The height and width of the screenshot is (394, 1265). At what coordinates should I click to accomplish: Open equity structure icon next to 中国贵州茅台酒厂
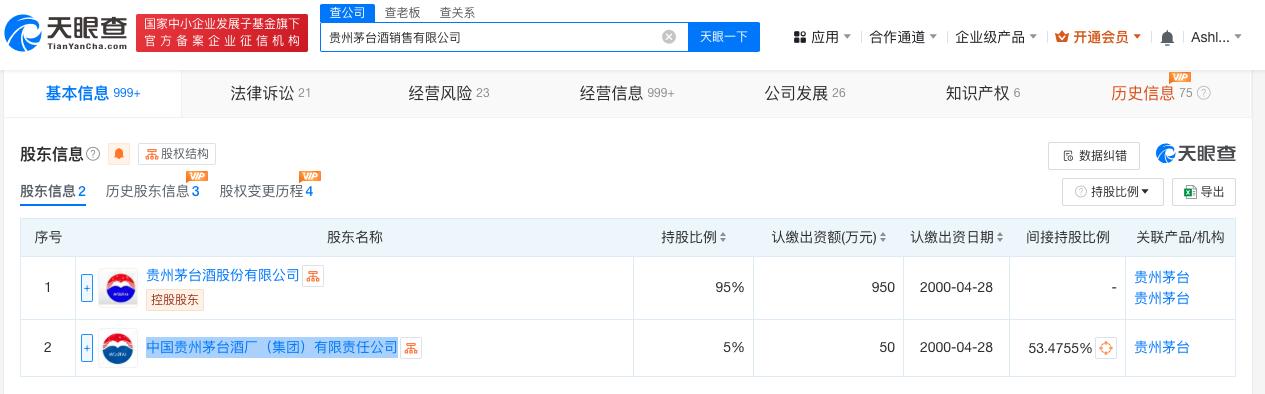tap(411, 348)
